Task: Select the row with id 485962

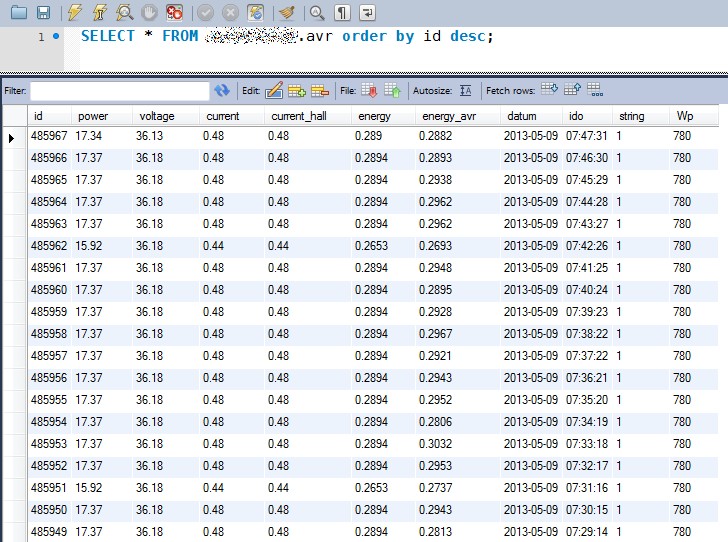Action: point(373,246)
